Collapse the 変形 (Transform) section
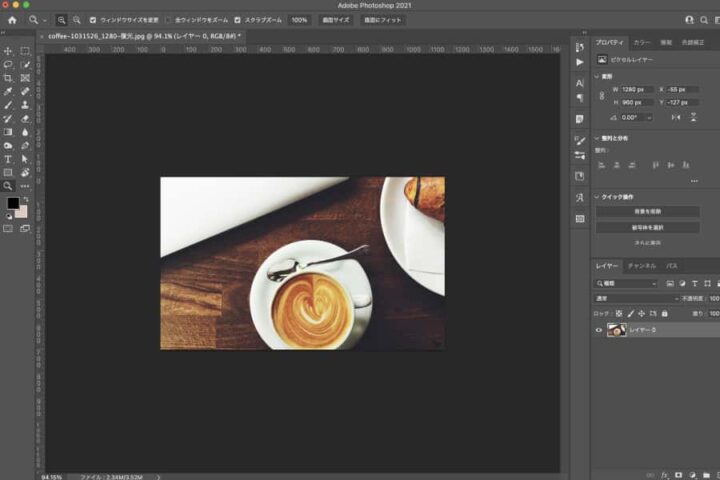The width and height of the screenshot is (720, 480). click(x=596, y=76)
